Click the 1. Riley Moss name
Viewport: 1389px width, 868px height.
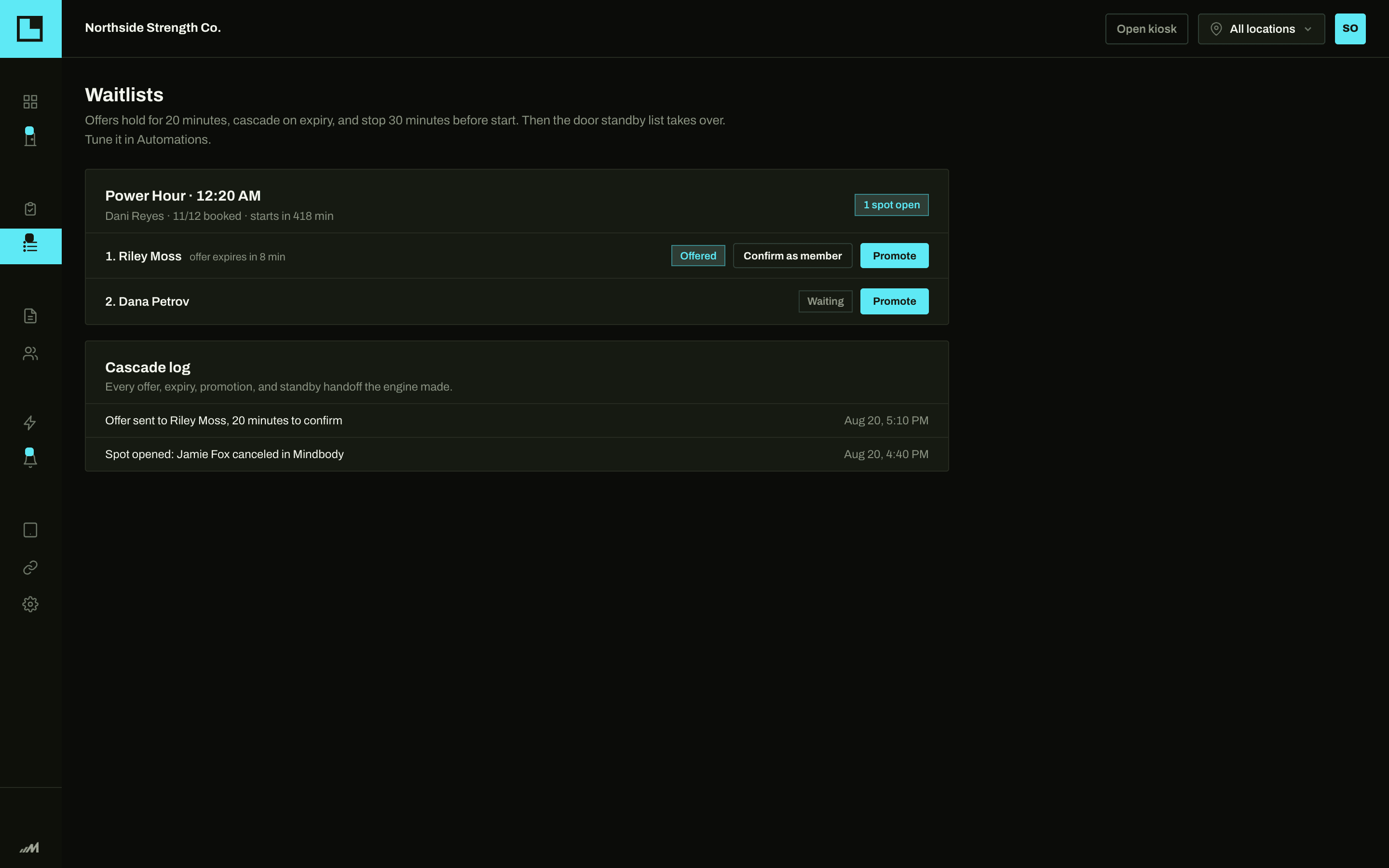point(143,256)
